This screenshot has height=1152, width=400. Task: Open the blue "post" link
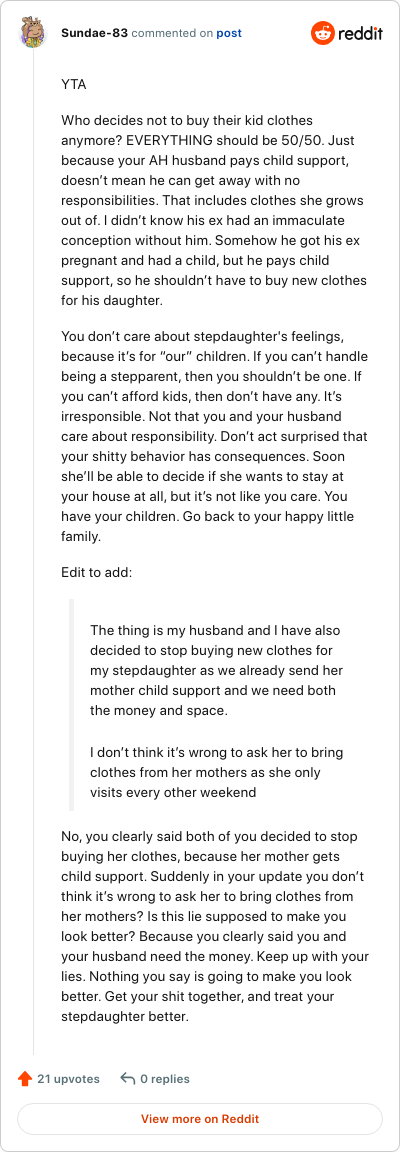coord(229,33)
